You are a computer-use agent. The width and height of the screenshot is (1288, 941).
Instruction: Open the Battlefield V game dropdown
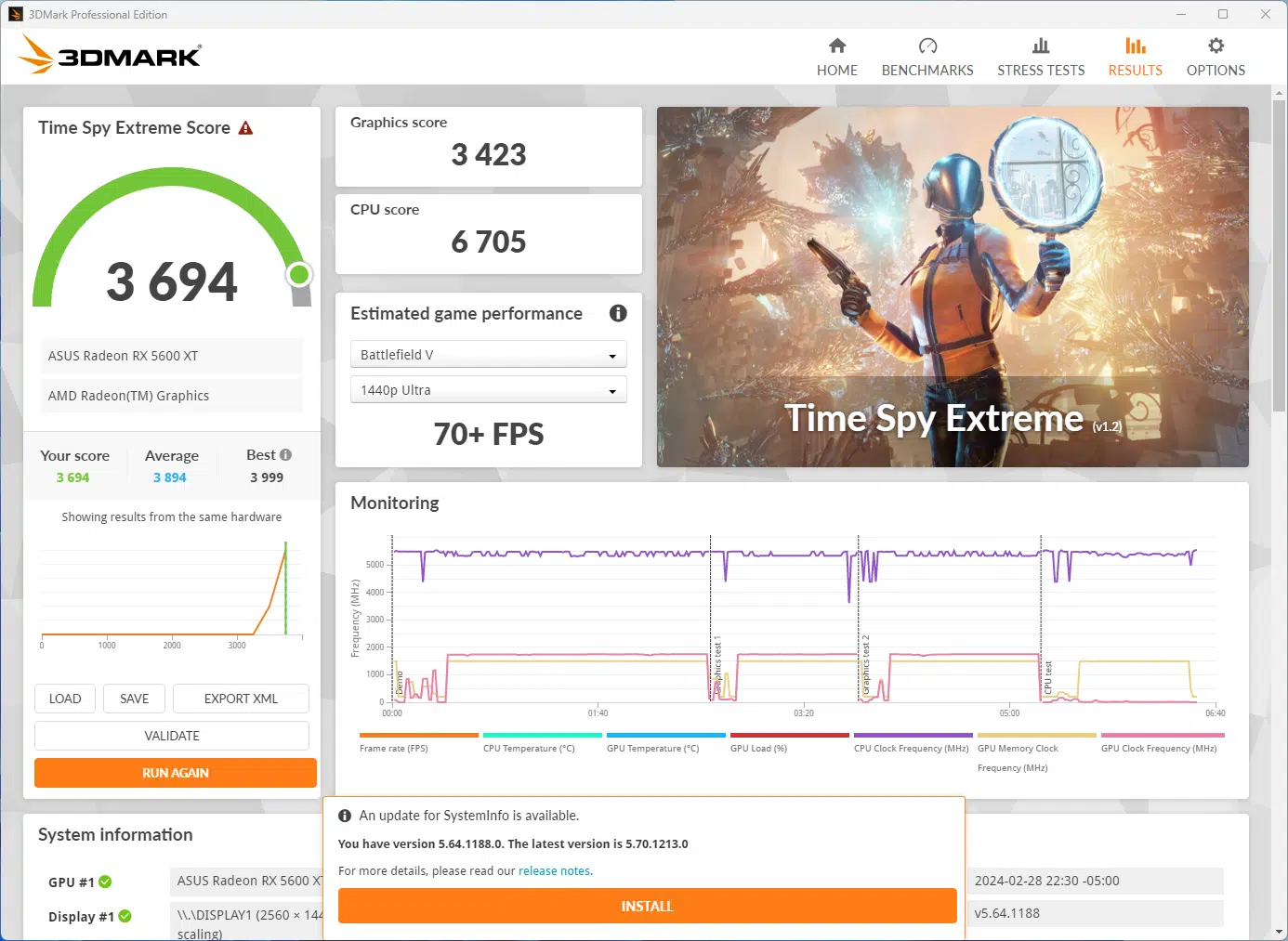coord(488,355)
